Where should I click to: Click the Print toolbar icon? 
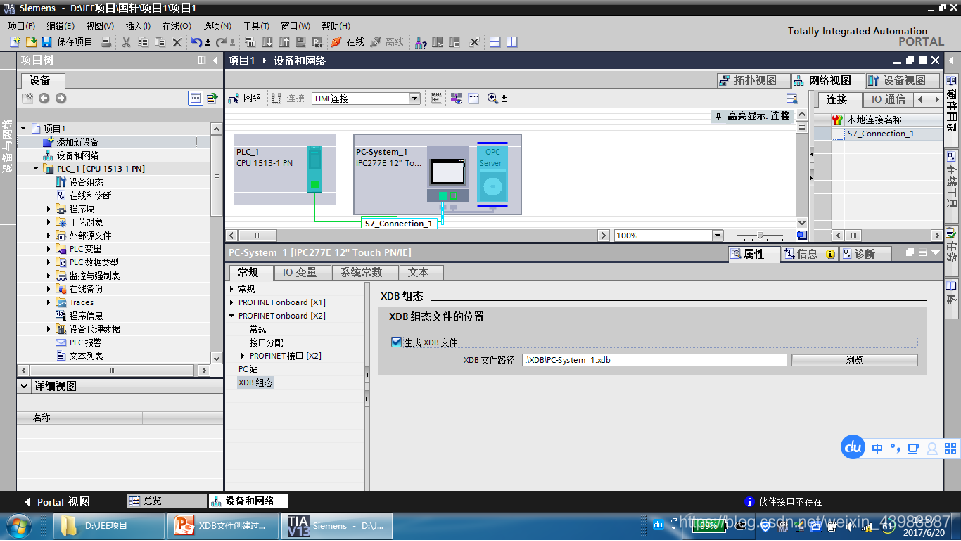(x=106, y=42)
